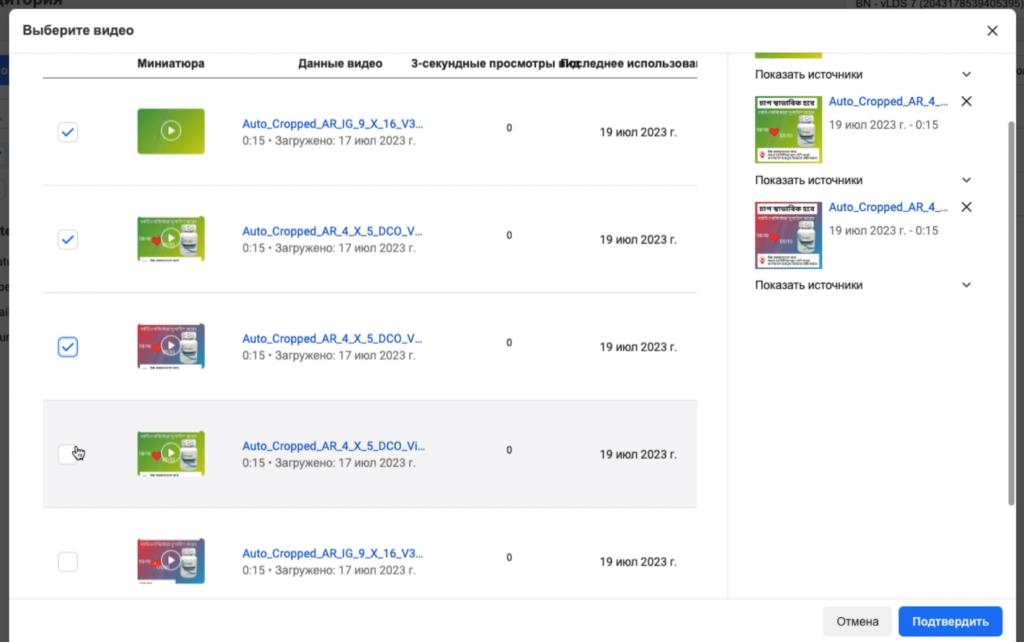Play the first row's plain green video thumbnail

(x=171, y=131)
